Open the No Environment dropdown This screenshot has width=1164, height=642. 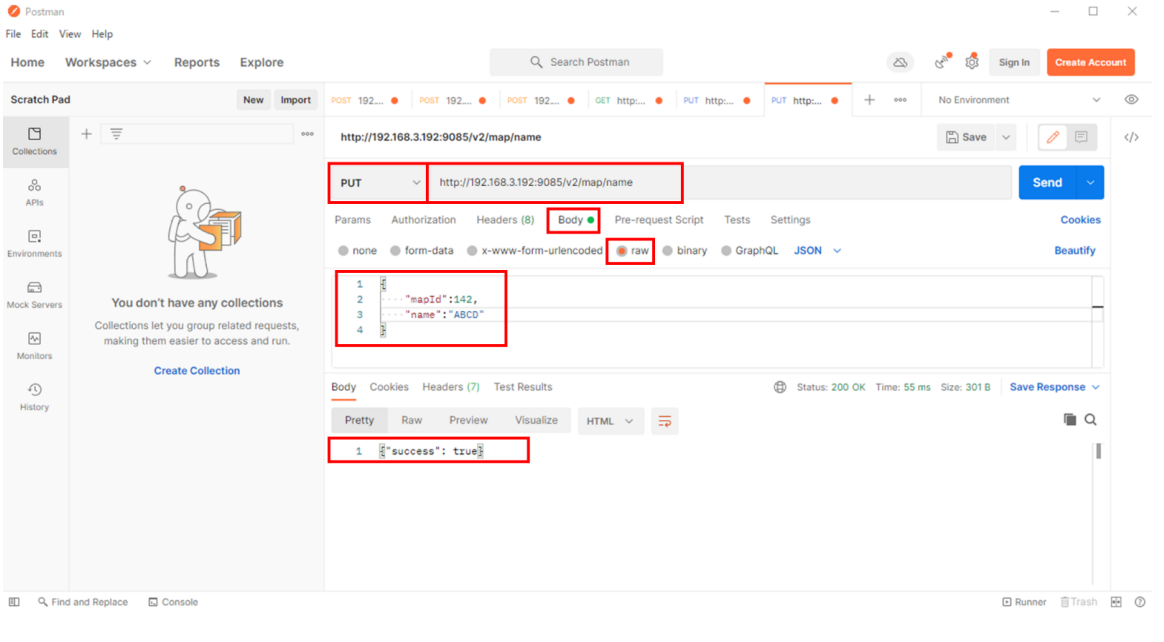(1018, 100)
